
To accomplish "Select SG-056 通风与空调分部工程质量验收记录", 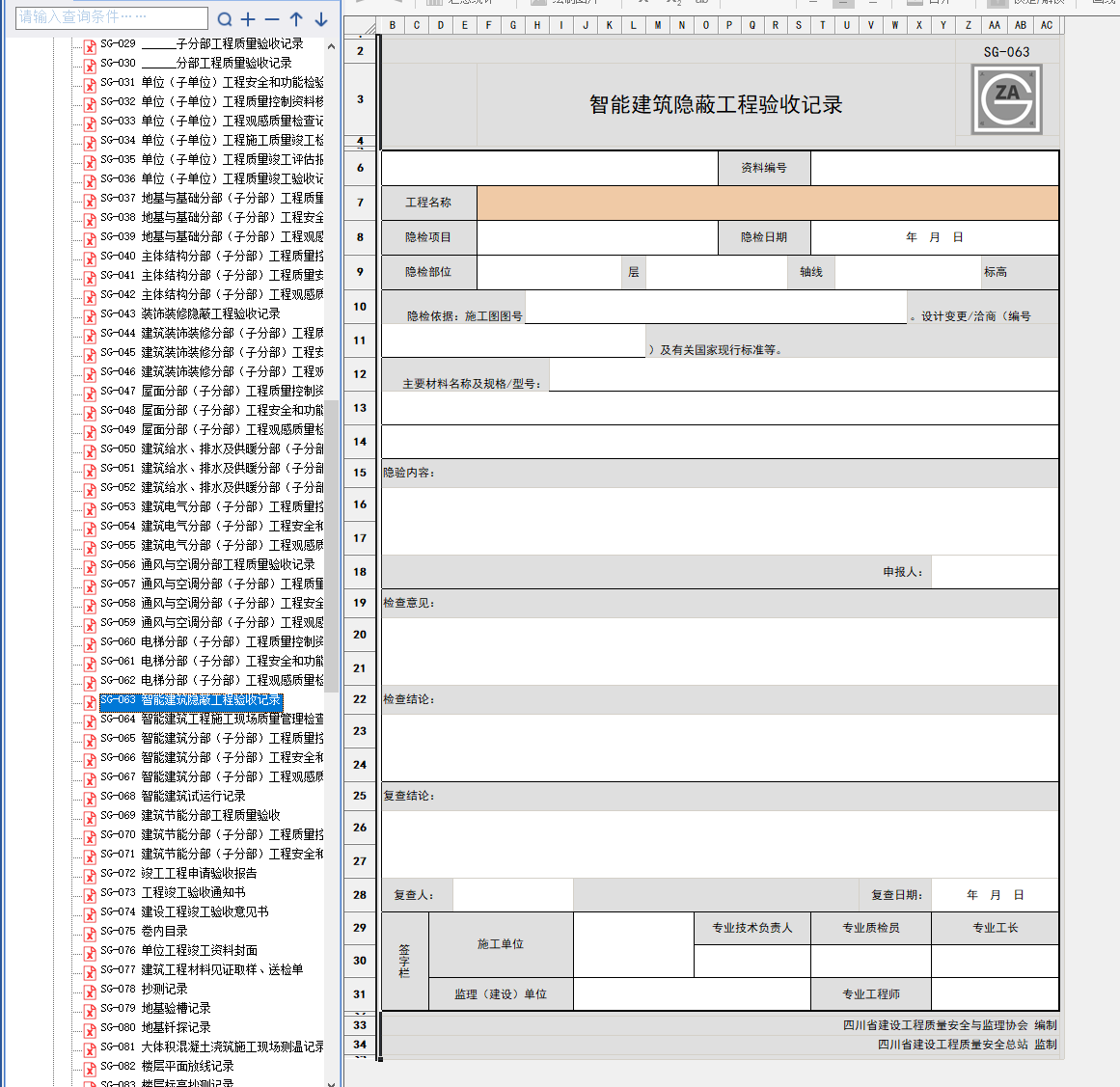I will click(x=207, y=564).
